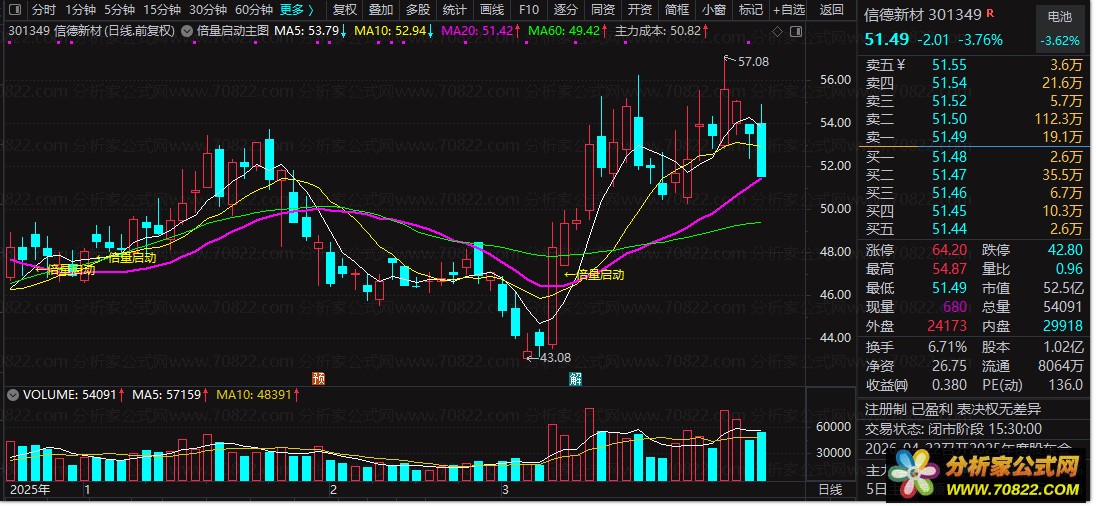Click the 返回 back button

pos(831,10)
